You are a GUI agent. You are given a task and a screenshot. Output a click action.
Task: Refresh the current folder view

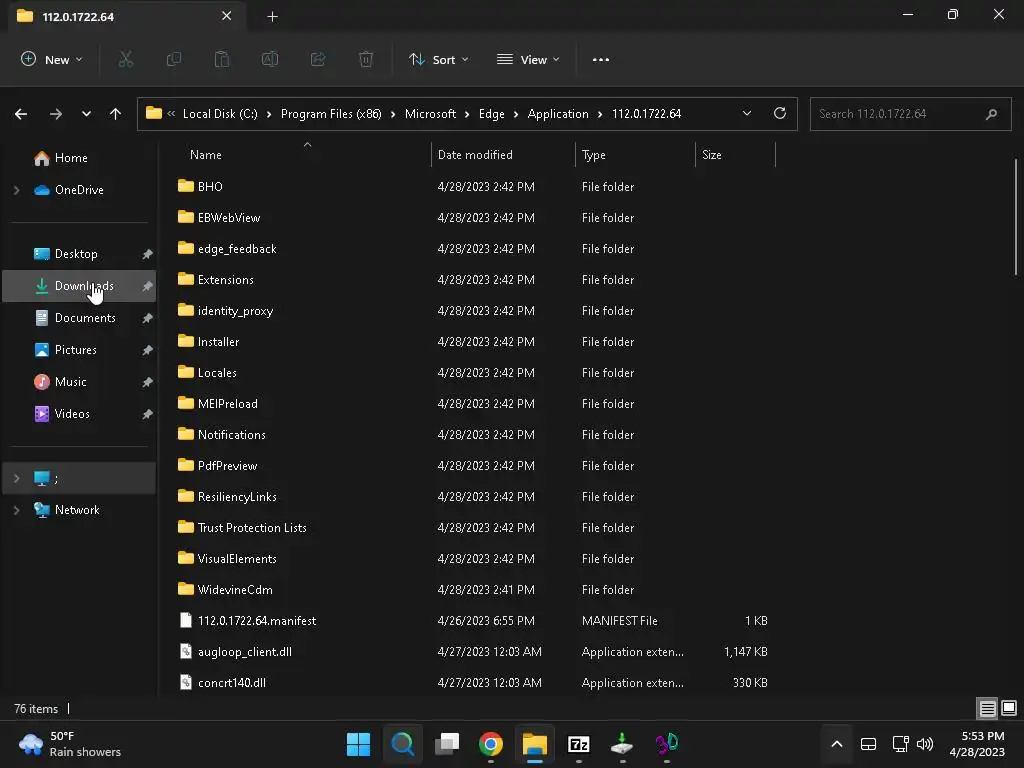point(780,113)
